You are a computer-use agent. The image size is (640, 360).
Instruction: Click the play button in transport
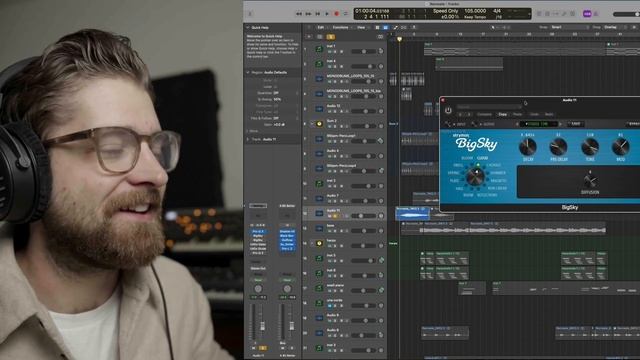tap(327, 14)
